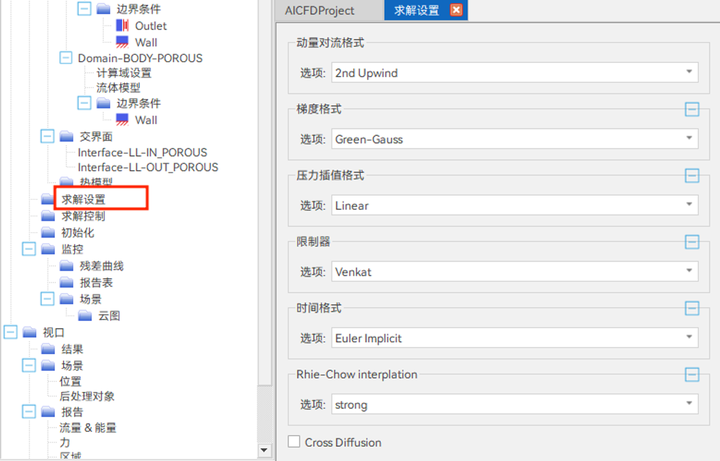
Task: Collapse the 报告 tree node
Action: (x=29, y=411)
